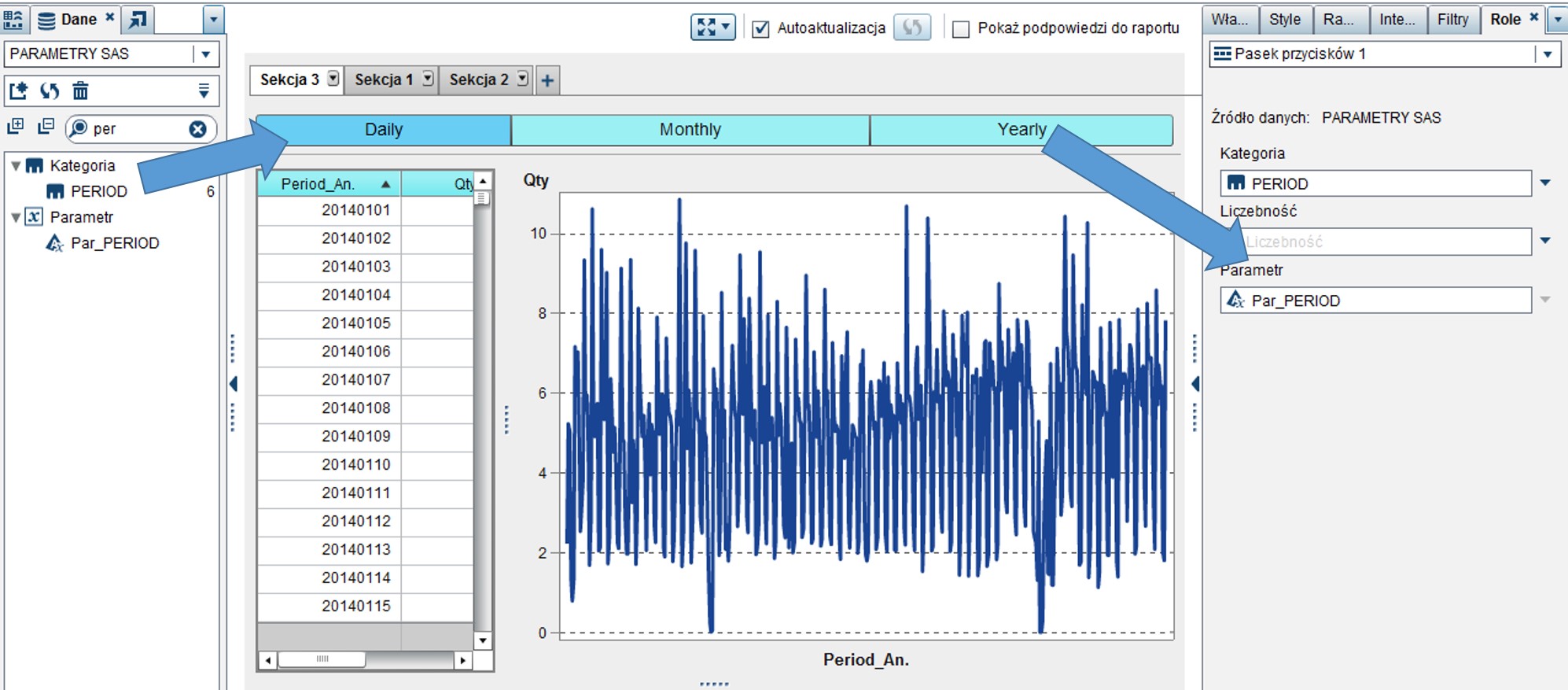Add a new data source
Image resolution: width=1568 pixels, height=690 pixels.
(17, 90)
